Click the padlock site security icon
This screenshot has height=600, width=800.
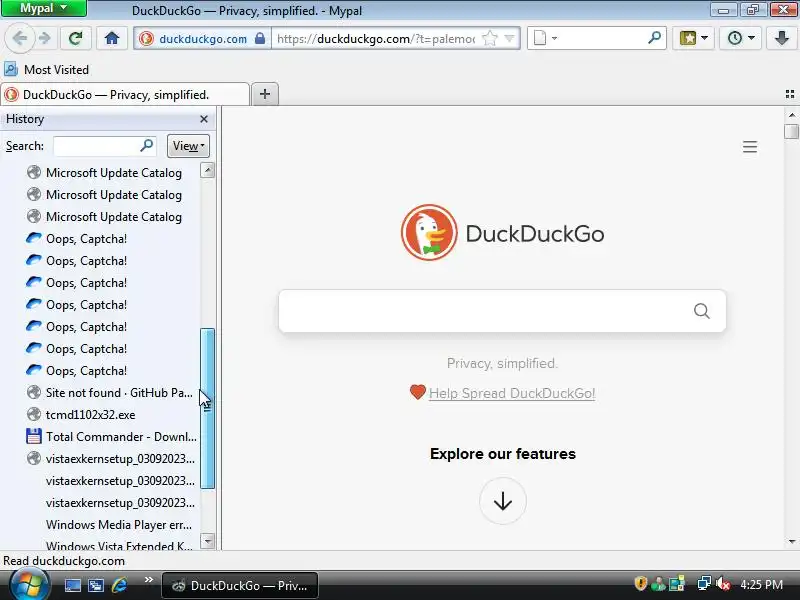[260, 38]
